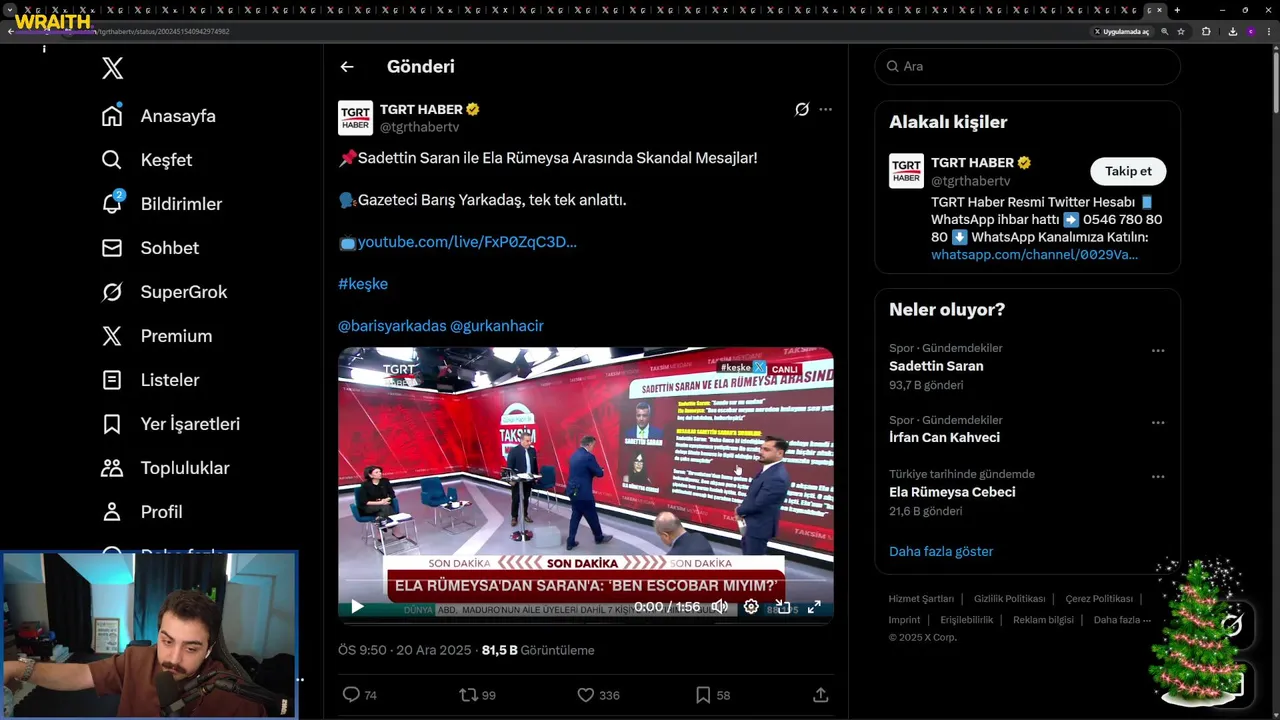Click the Grok icon on the post

tap(802, 109)
